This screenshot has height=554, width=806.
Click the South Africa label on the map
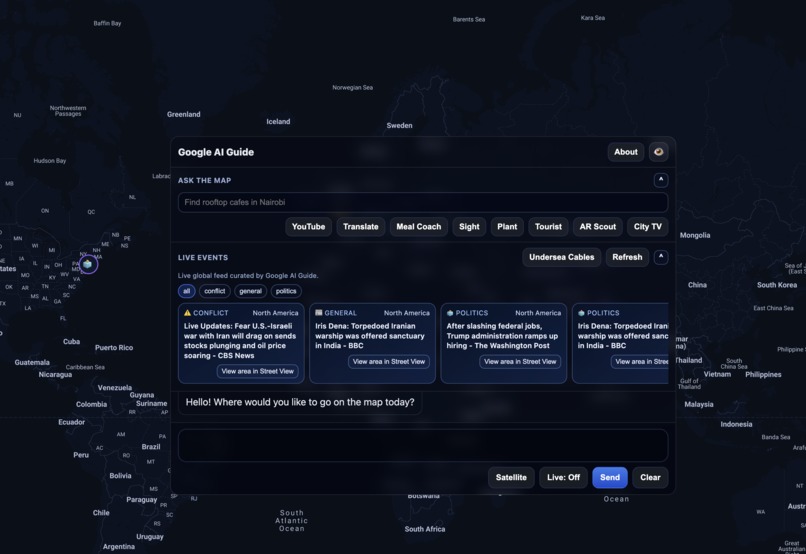(425, 529)
